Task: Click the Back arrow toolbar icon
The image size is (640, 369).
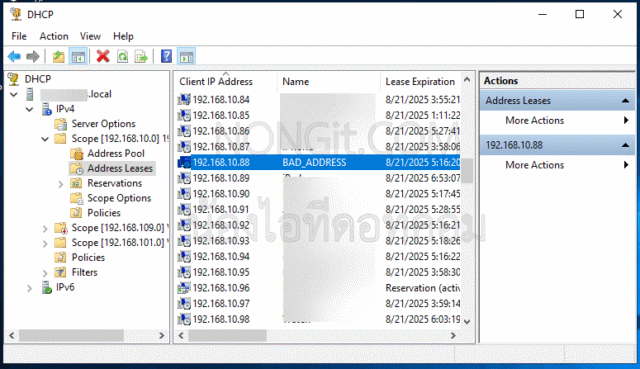Action: point(14,56)
